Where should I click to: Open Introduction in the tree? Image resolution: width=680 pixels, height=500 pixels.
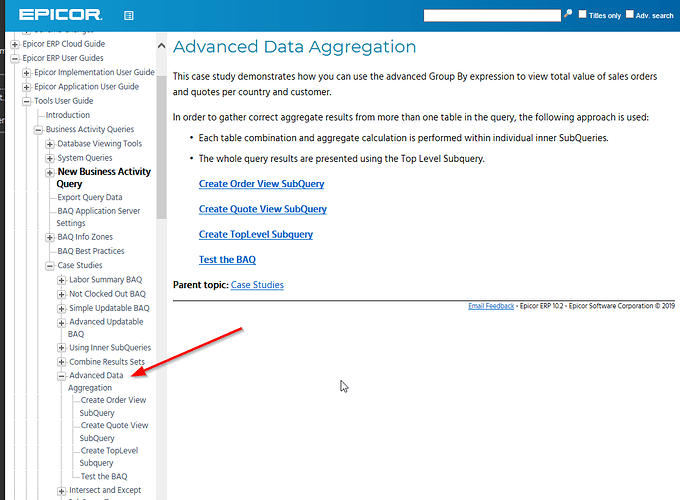(x=68, y=115)
